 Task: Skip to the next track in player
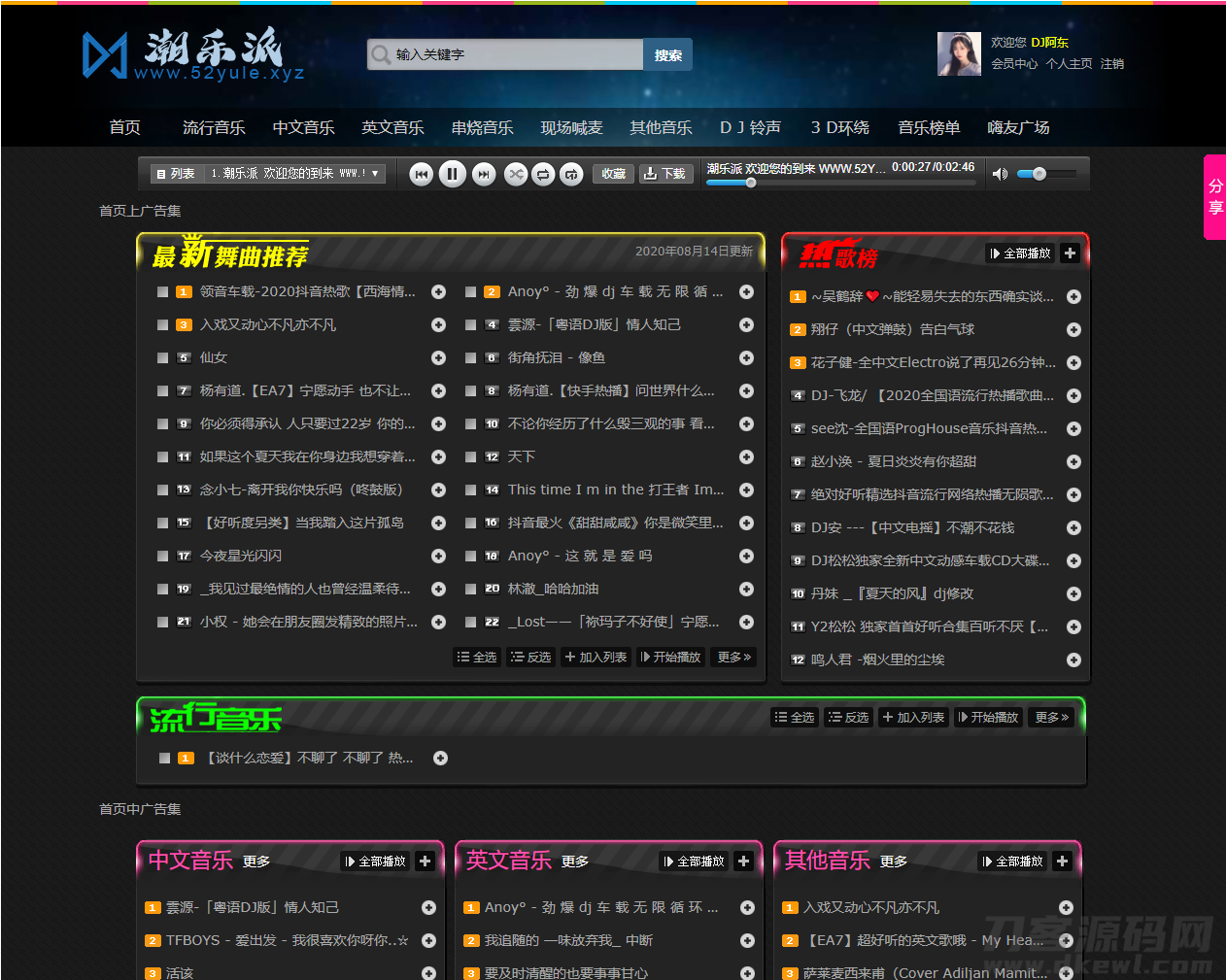[x=484, y=174]
